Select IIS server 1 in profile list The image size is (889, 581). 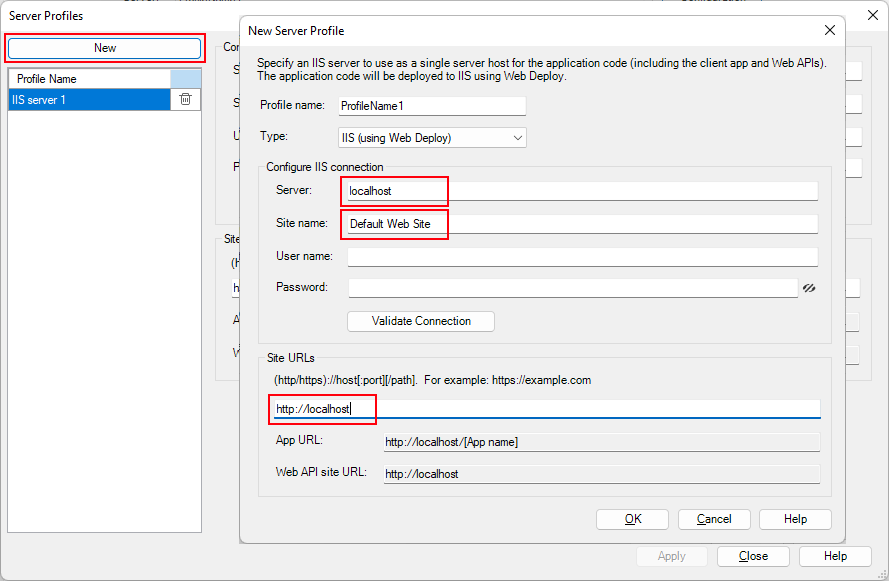[x=89, y=99]
